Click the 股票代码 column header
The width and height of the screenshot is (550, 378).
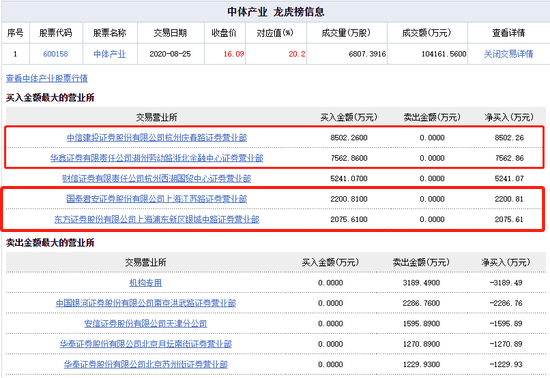pos(55,33)
